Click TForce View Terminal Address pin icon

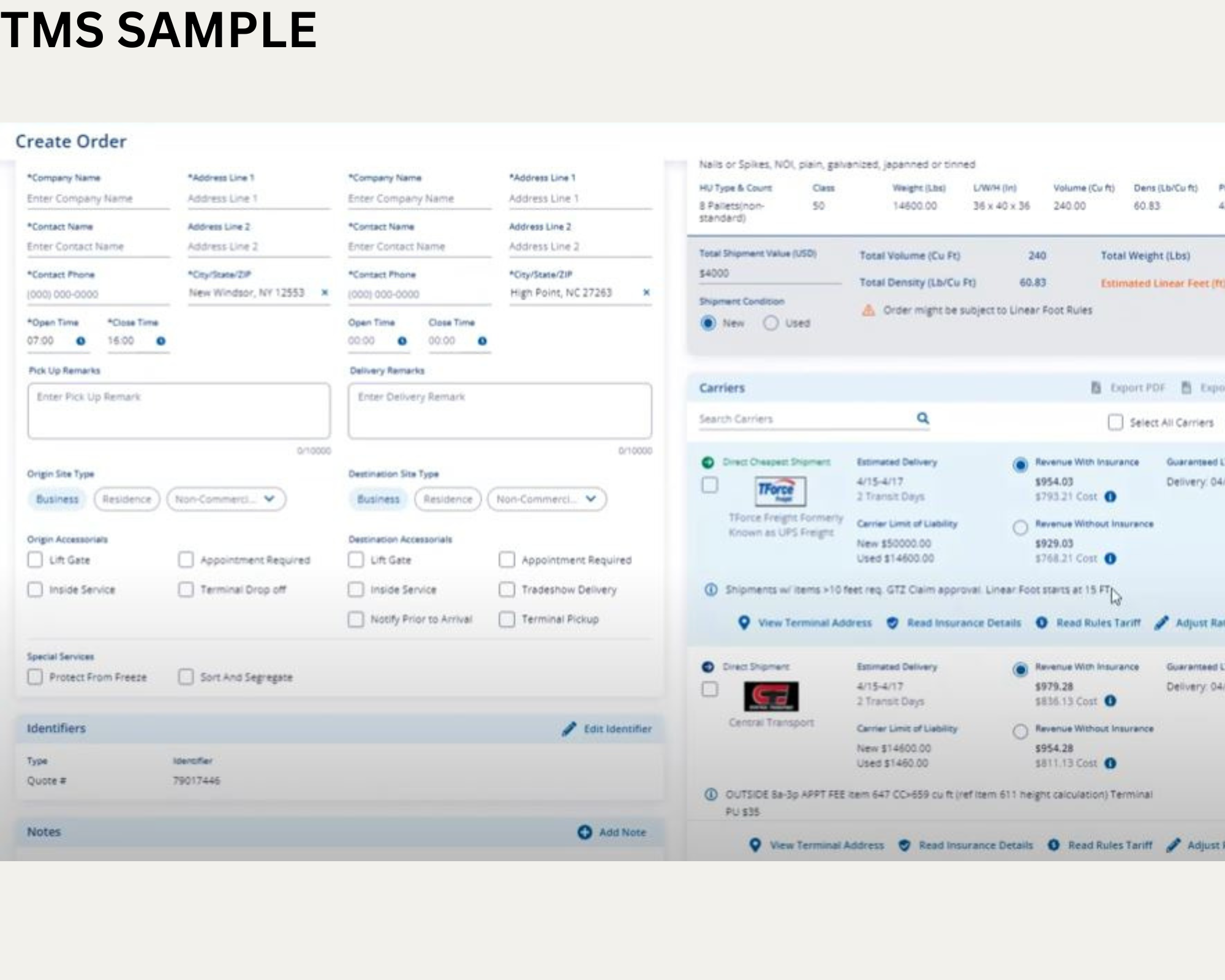[x=744, y=623]
